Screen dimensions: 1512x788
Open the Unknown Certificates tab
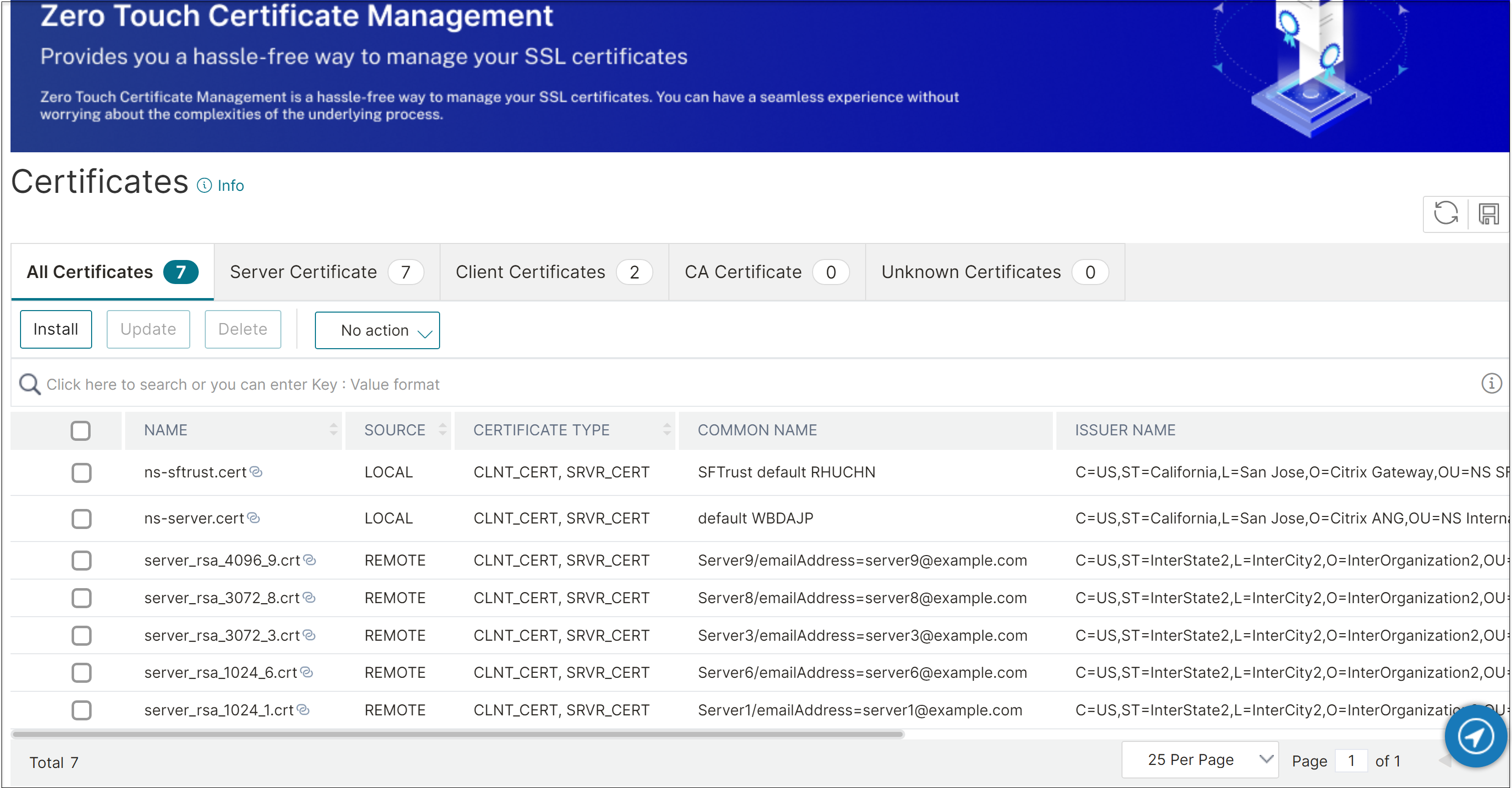click(x=995, y=272)
